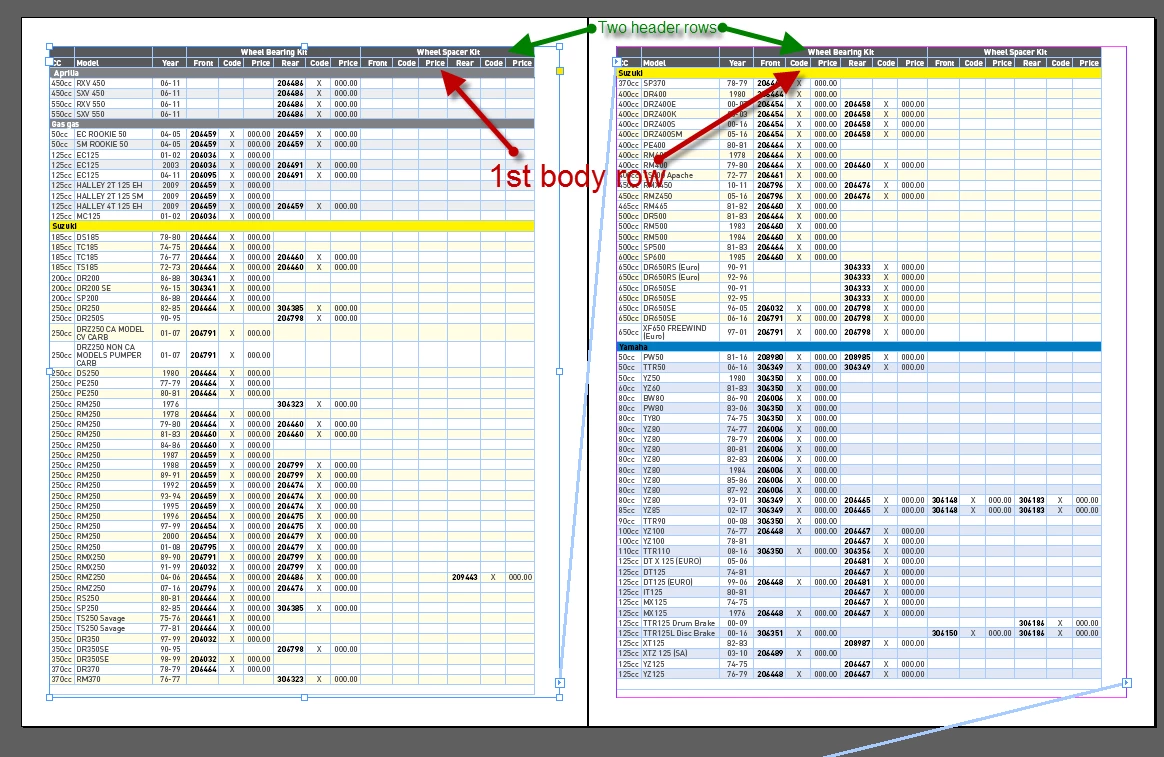This screenshot has width=1164, height=757.
Task: Select the TTR90 model cell
Action: [x=681, y=521]
